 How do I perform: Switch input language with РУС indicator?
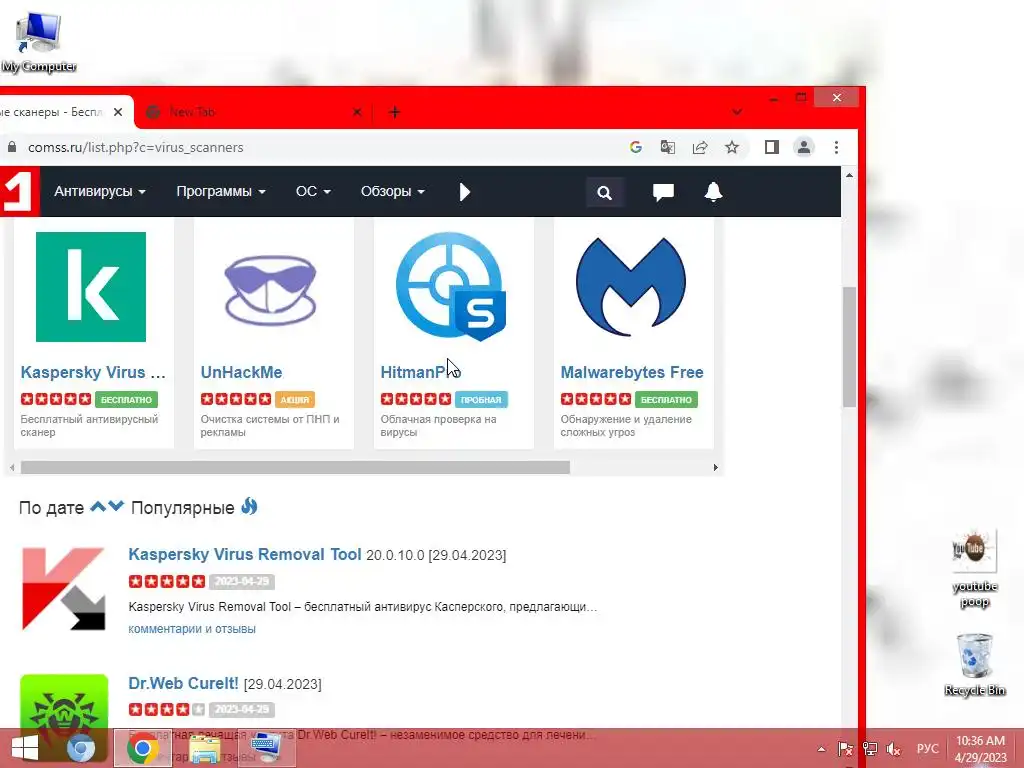click(x=927, y=749)
